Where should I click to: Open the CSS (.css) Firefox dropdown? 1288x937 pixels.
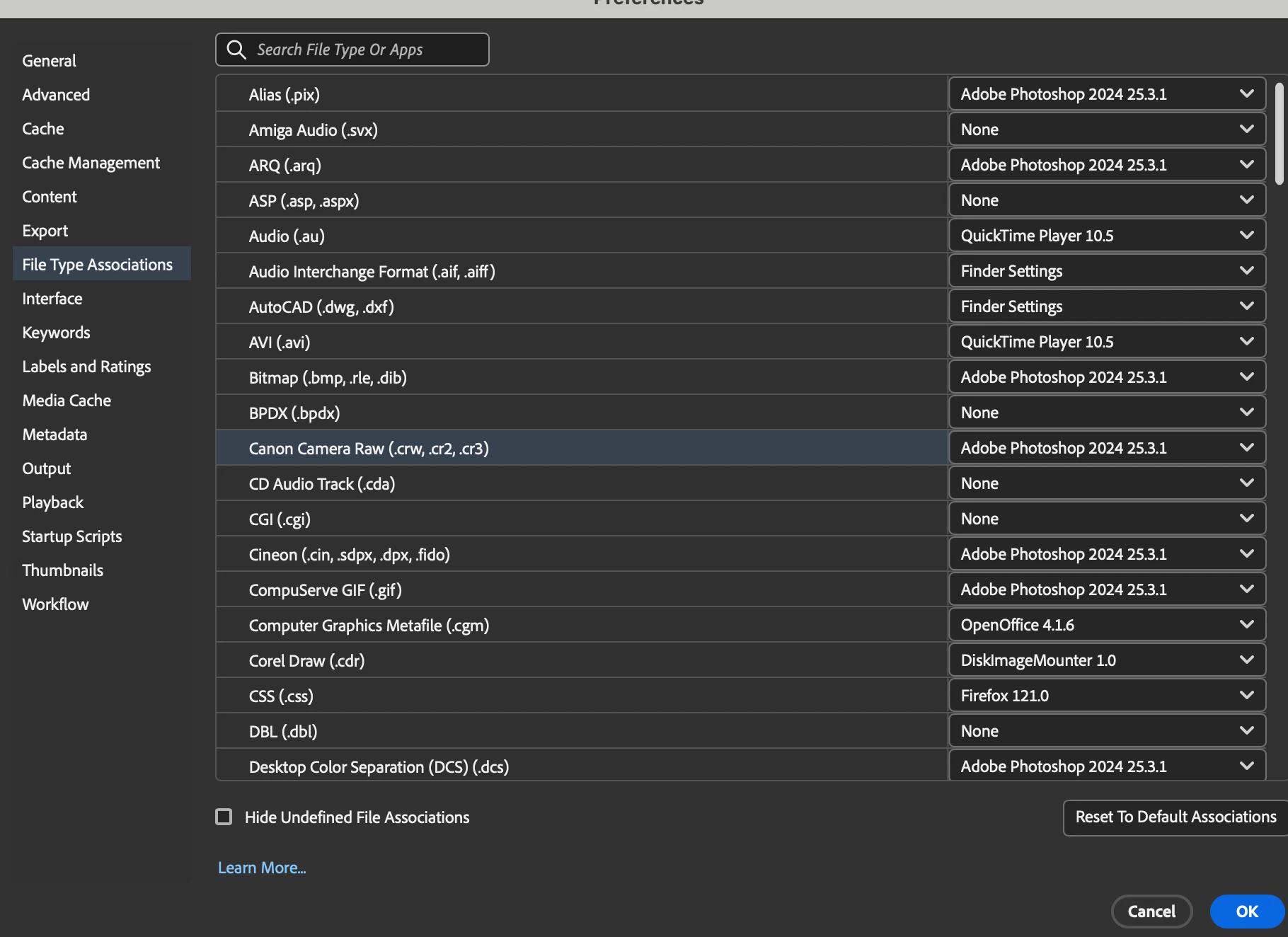(1107, 696)
